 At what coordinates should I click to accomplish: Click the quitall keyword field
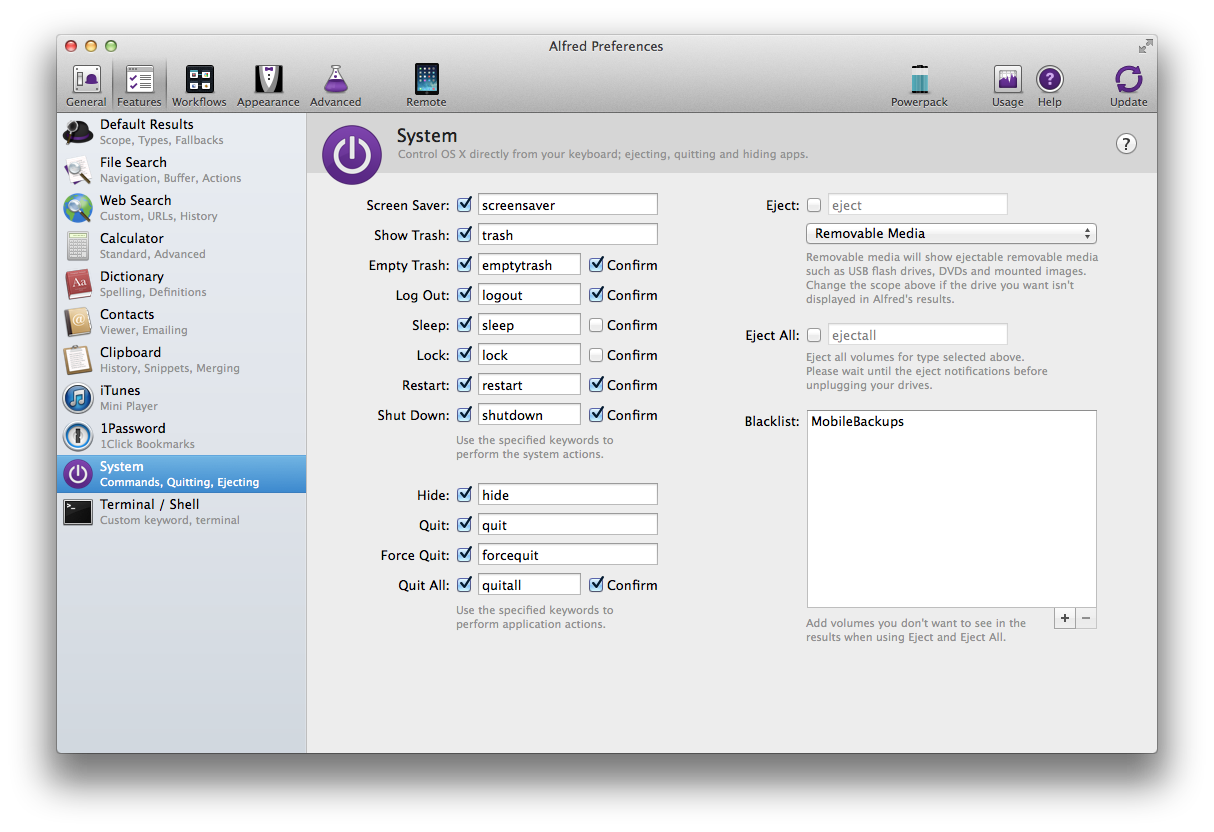click(x=529, y=585)
